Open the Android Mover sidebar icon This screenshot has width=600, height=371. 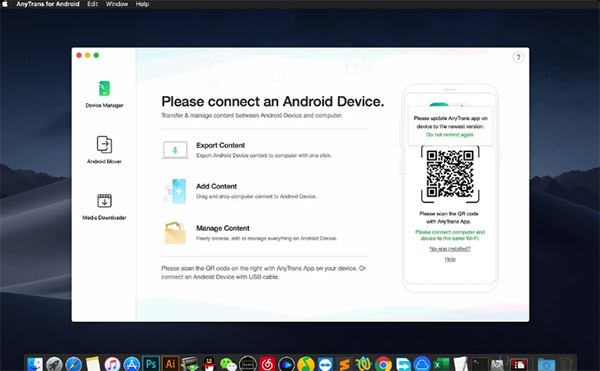click(104, 145)
